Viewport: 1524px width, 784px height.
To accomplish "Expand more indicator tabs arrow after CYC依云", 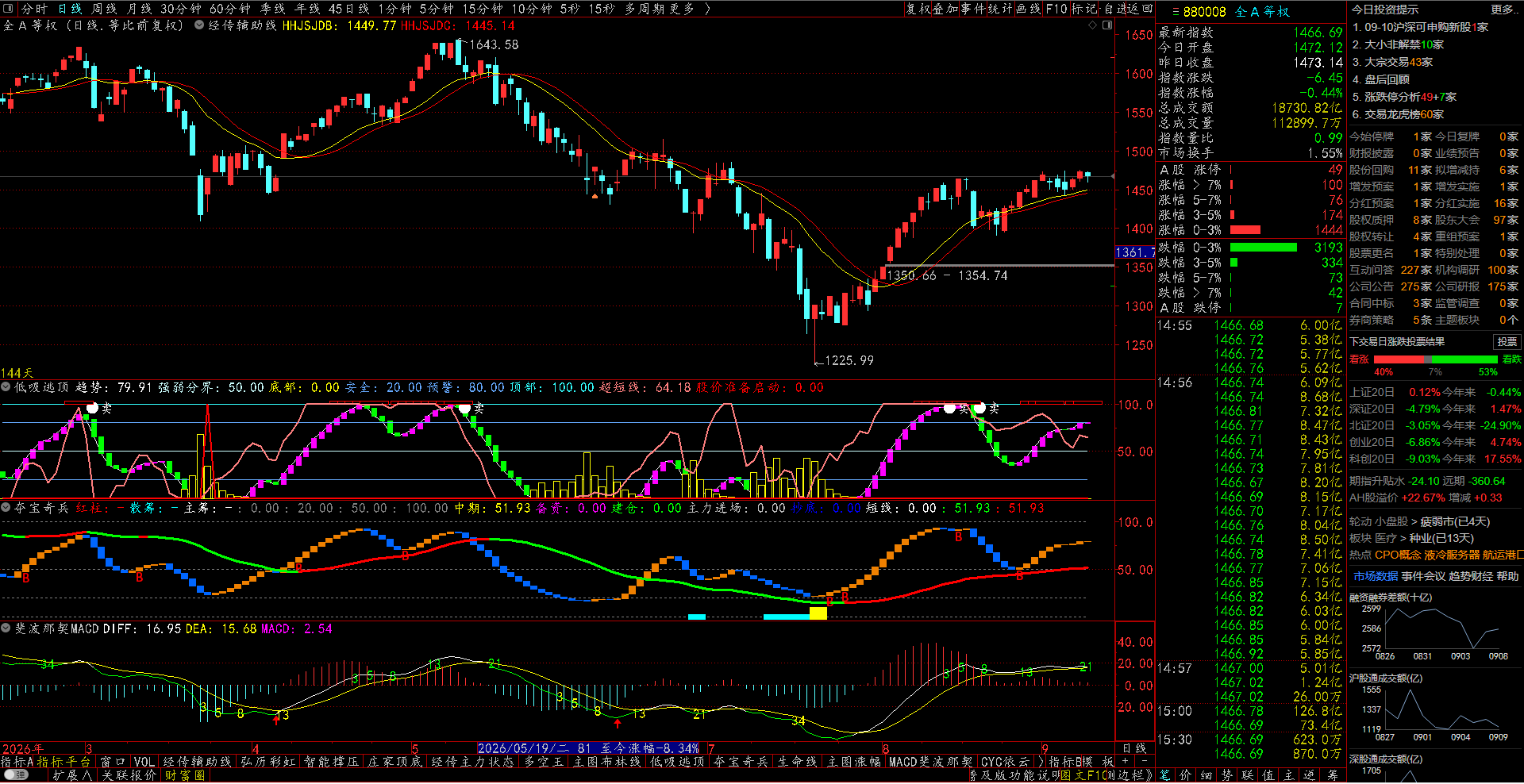I will (1041, 762).
